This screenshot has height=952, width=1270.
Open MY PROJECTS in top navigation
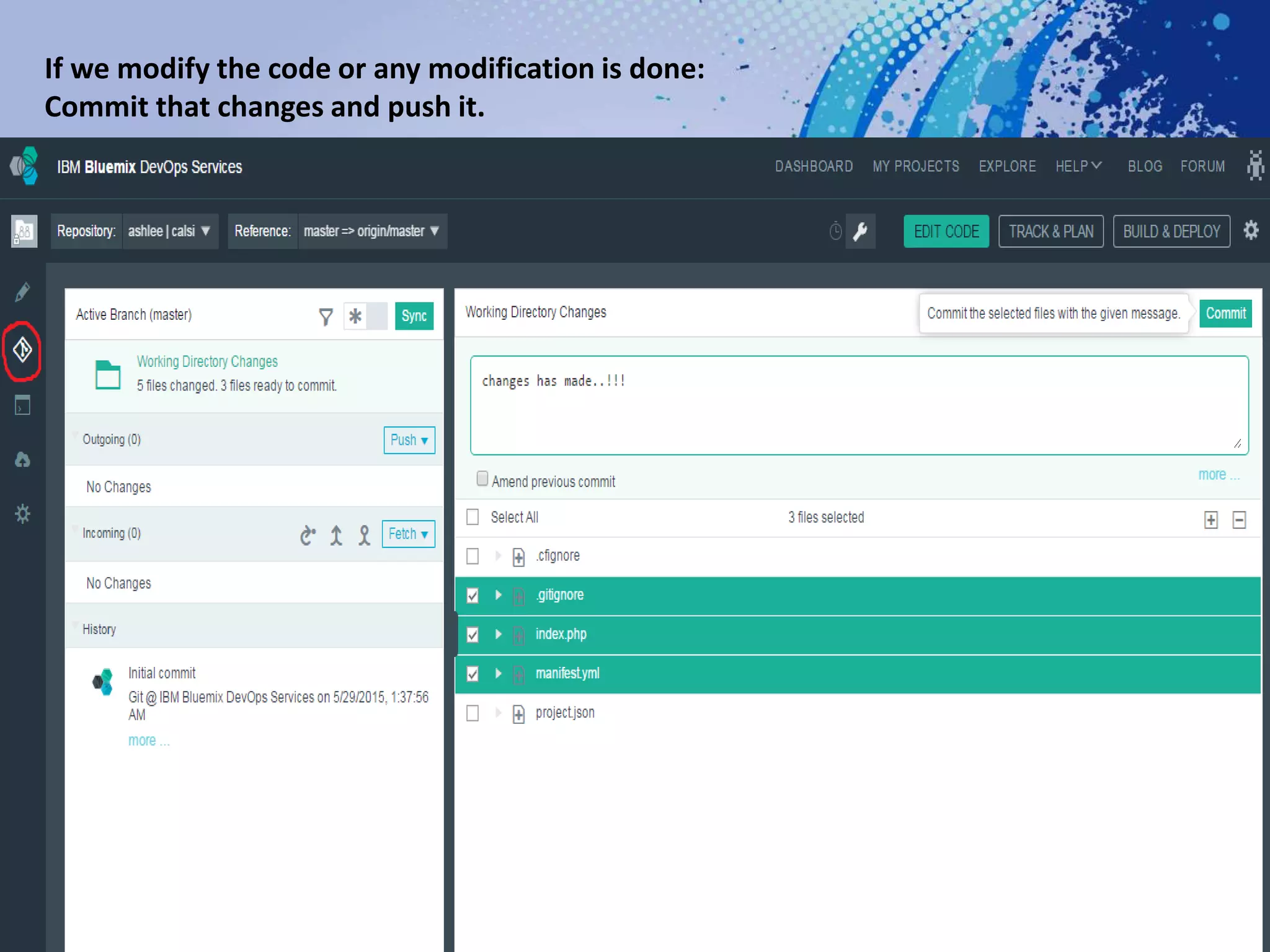(916, 166)
